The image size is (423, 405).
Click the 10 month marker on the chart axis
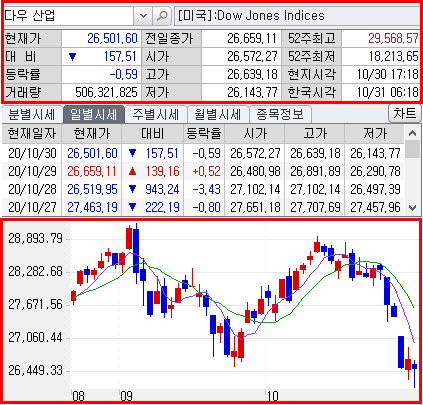coord(273,396)
